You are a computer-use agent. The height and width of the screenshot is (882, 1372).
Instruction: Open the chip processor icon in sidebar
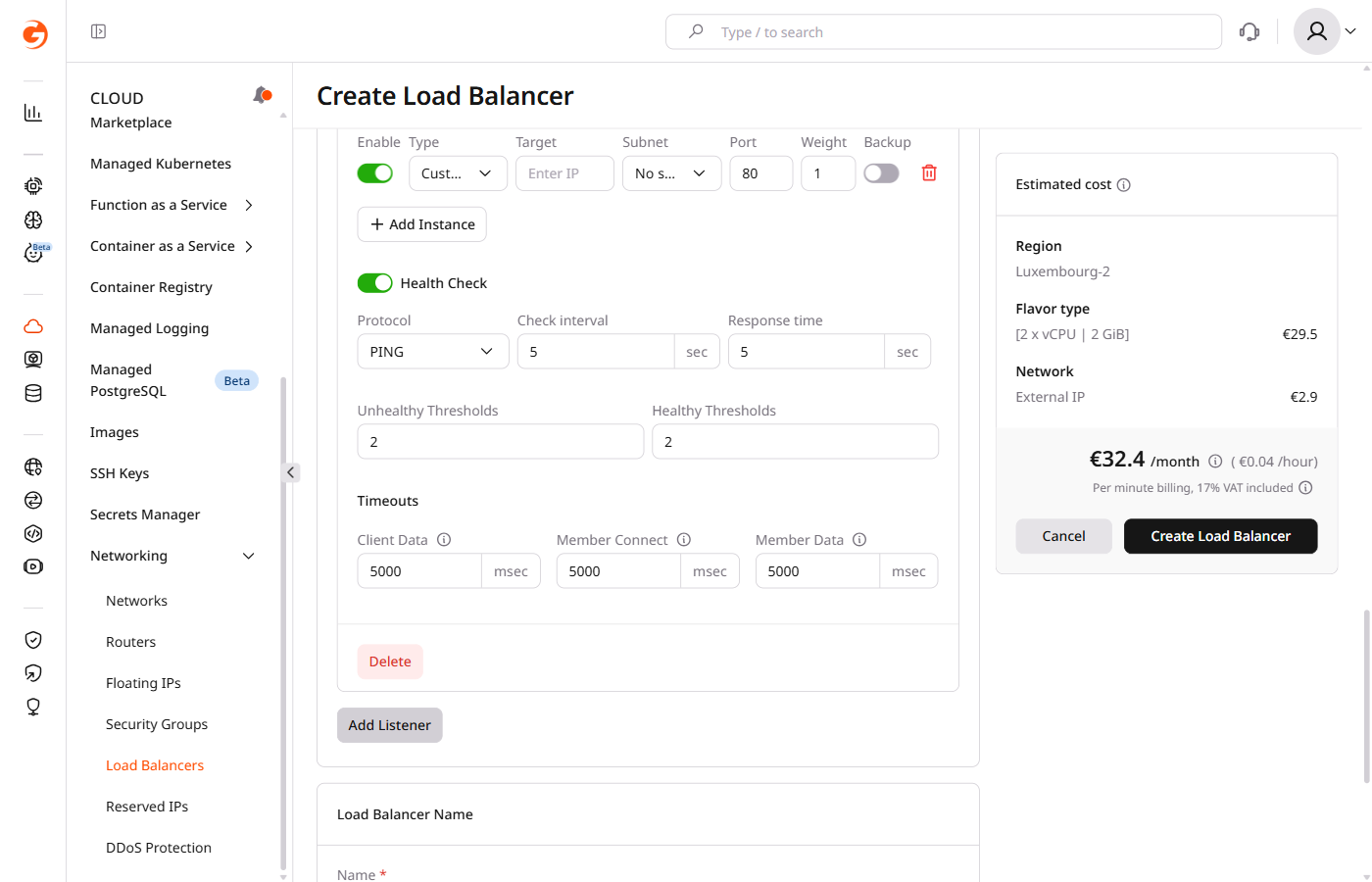pyautogui.click(x=33, y=186)
